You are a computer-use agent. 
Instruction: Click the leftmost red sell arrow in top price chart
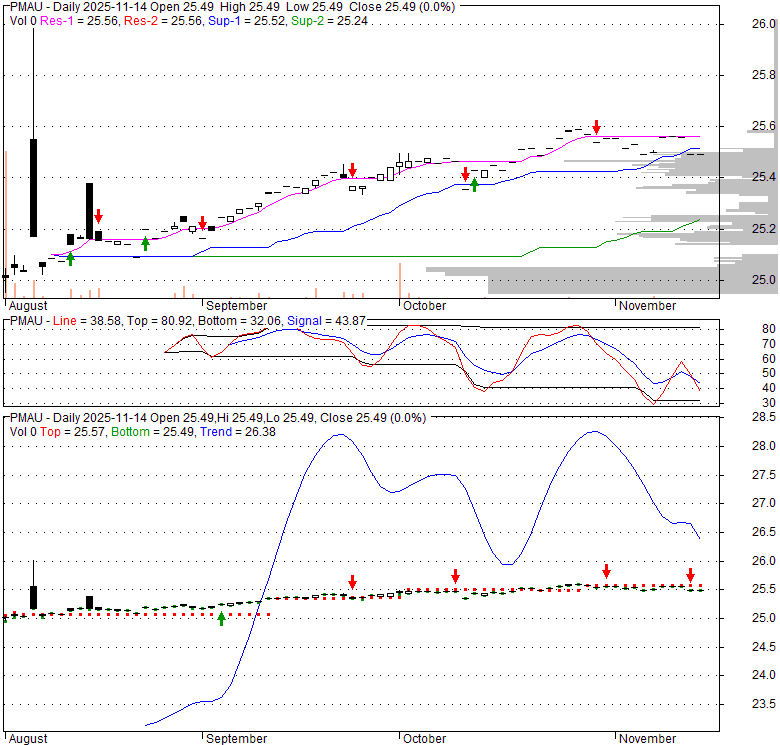coord(99,217)
